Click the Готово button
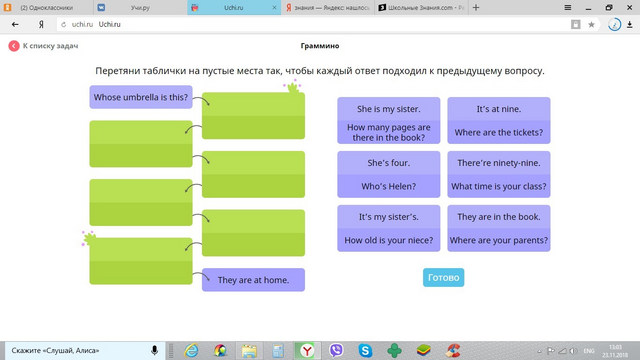The height and width of the screenshot is (360, 640). pos(443,278)
